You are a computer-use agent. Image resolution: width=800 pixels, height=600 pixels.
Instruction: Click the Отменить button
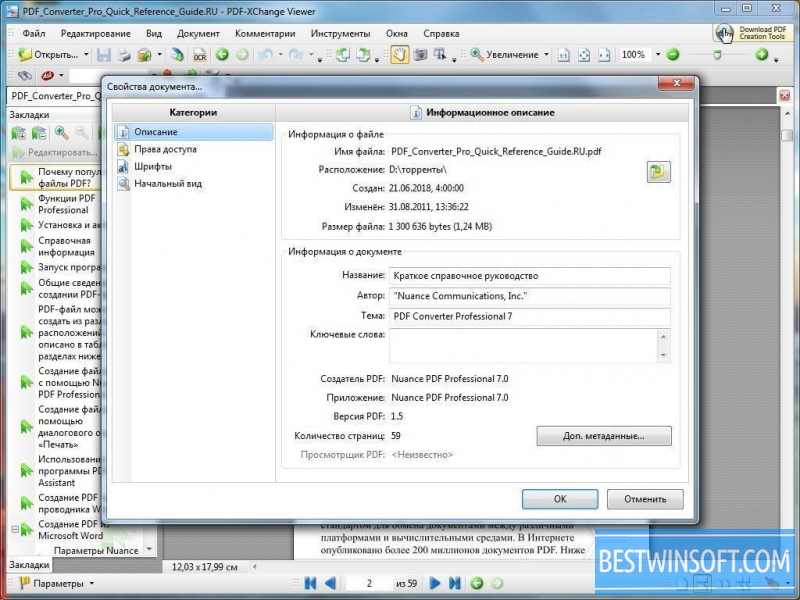tap(645, 499)
